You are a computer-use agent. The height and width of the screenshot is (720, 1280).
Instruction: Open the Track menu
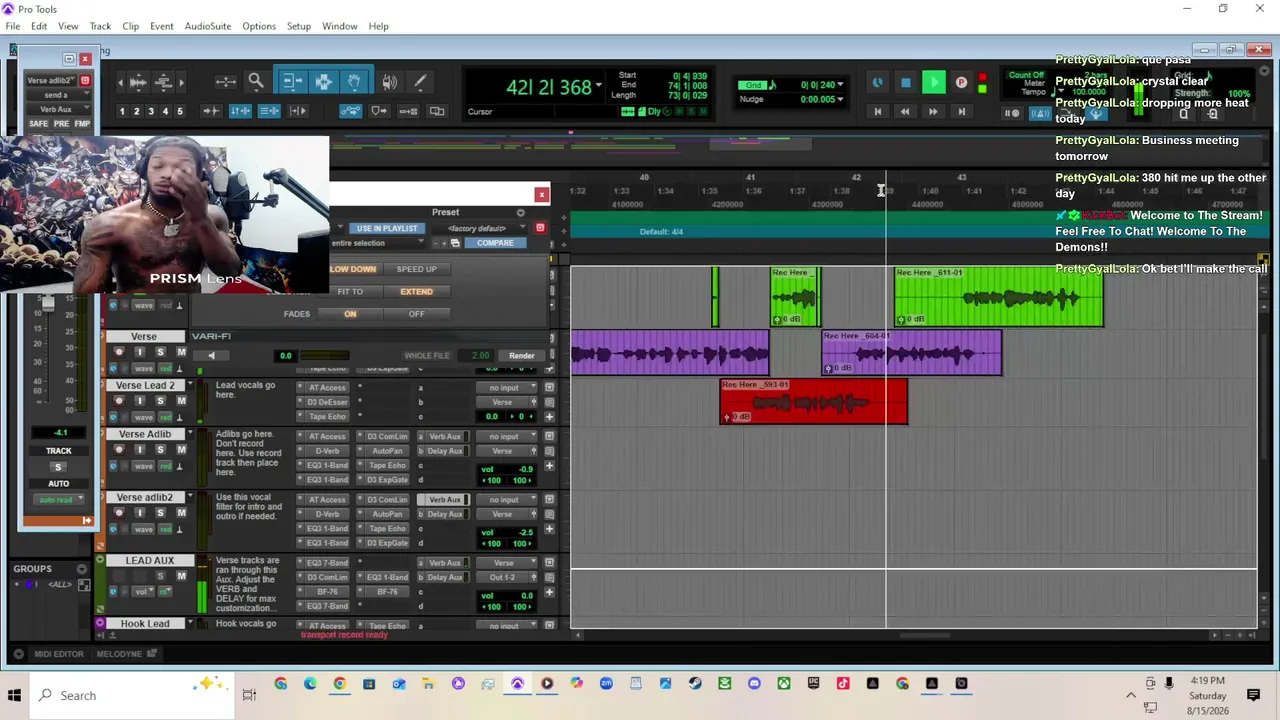tap(100, 26)
